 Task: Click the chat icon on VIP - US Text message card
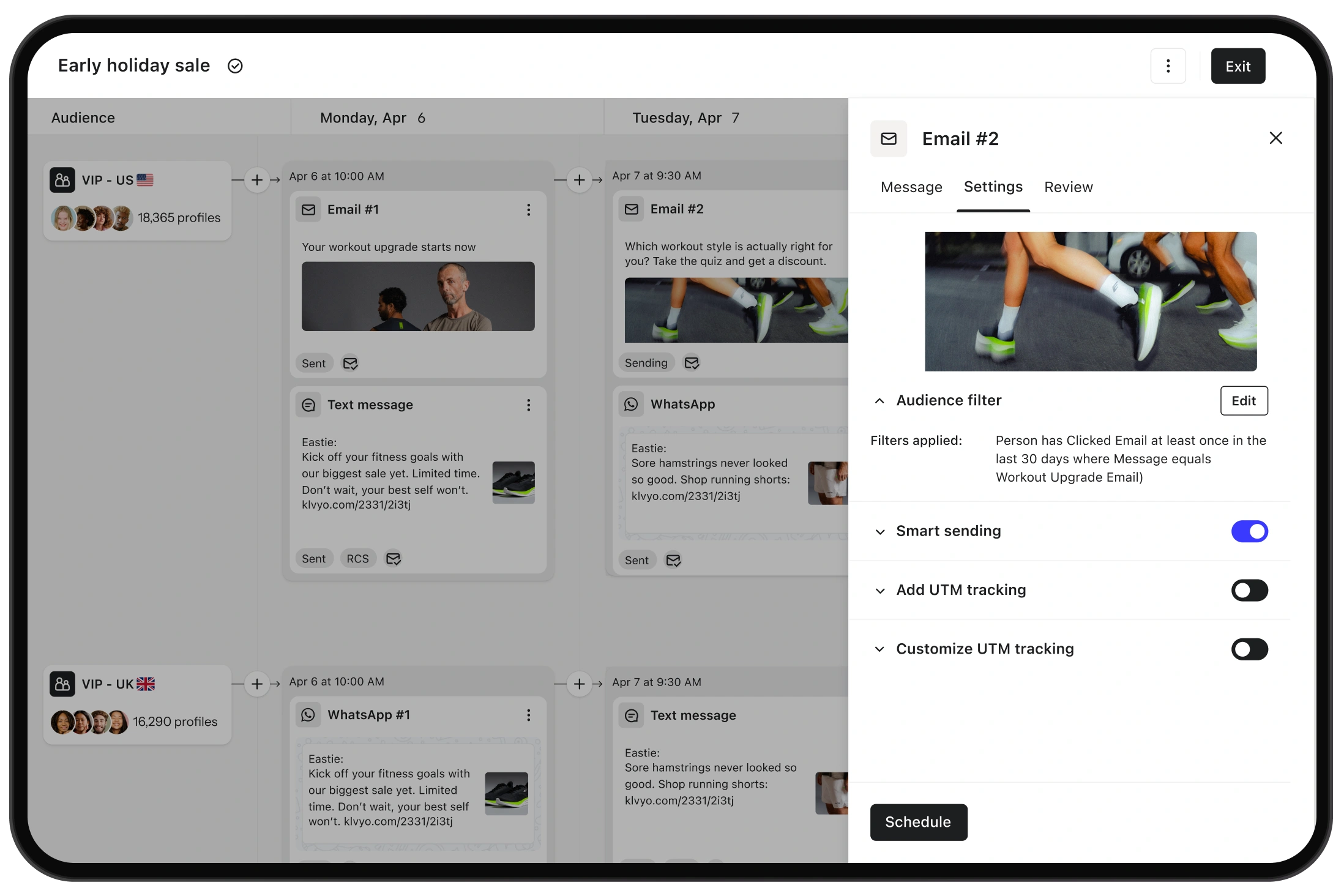coord(308,405)
